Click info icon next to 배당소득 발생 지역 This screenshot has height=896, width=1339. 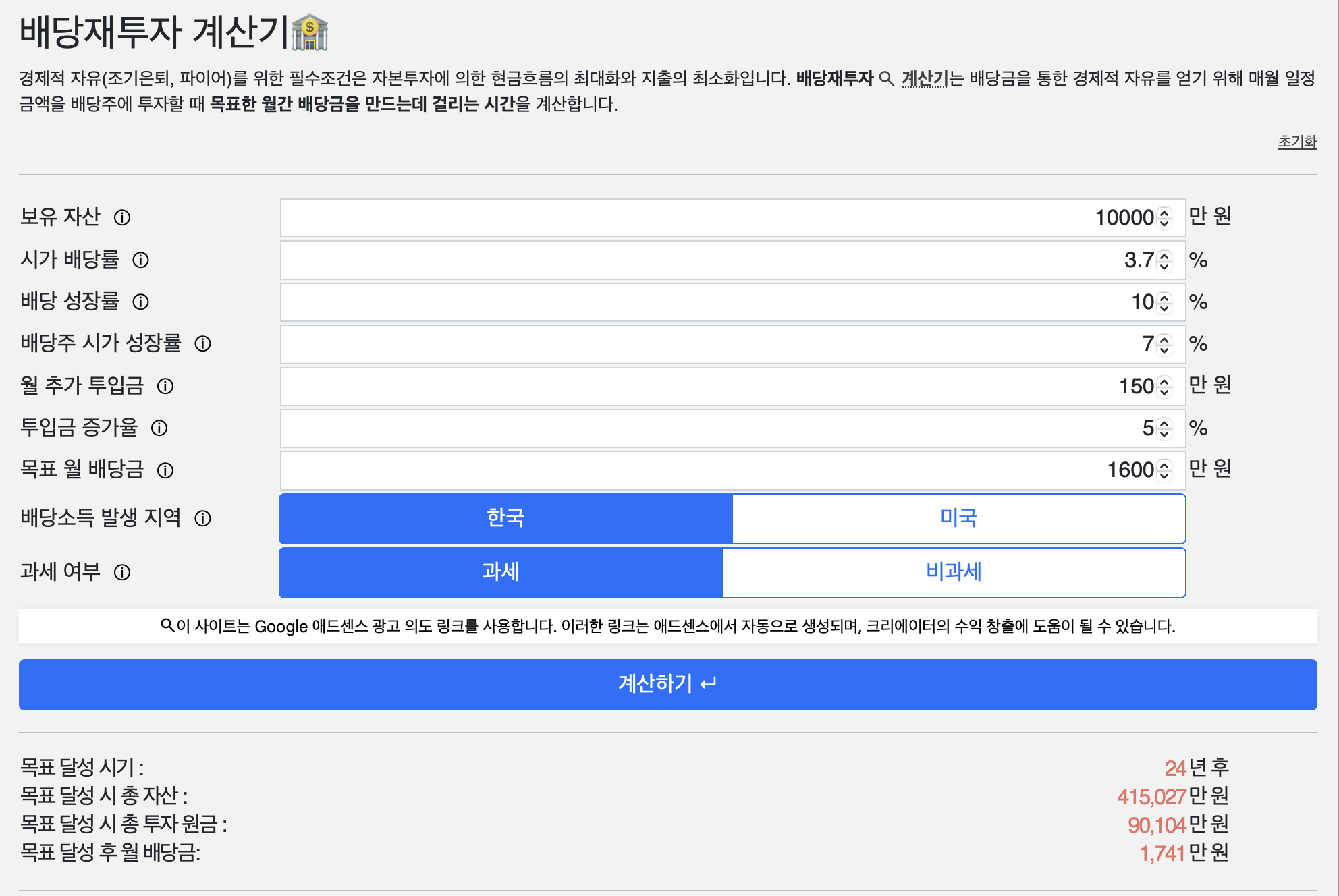click(x=202, y=518)
